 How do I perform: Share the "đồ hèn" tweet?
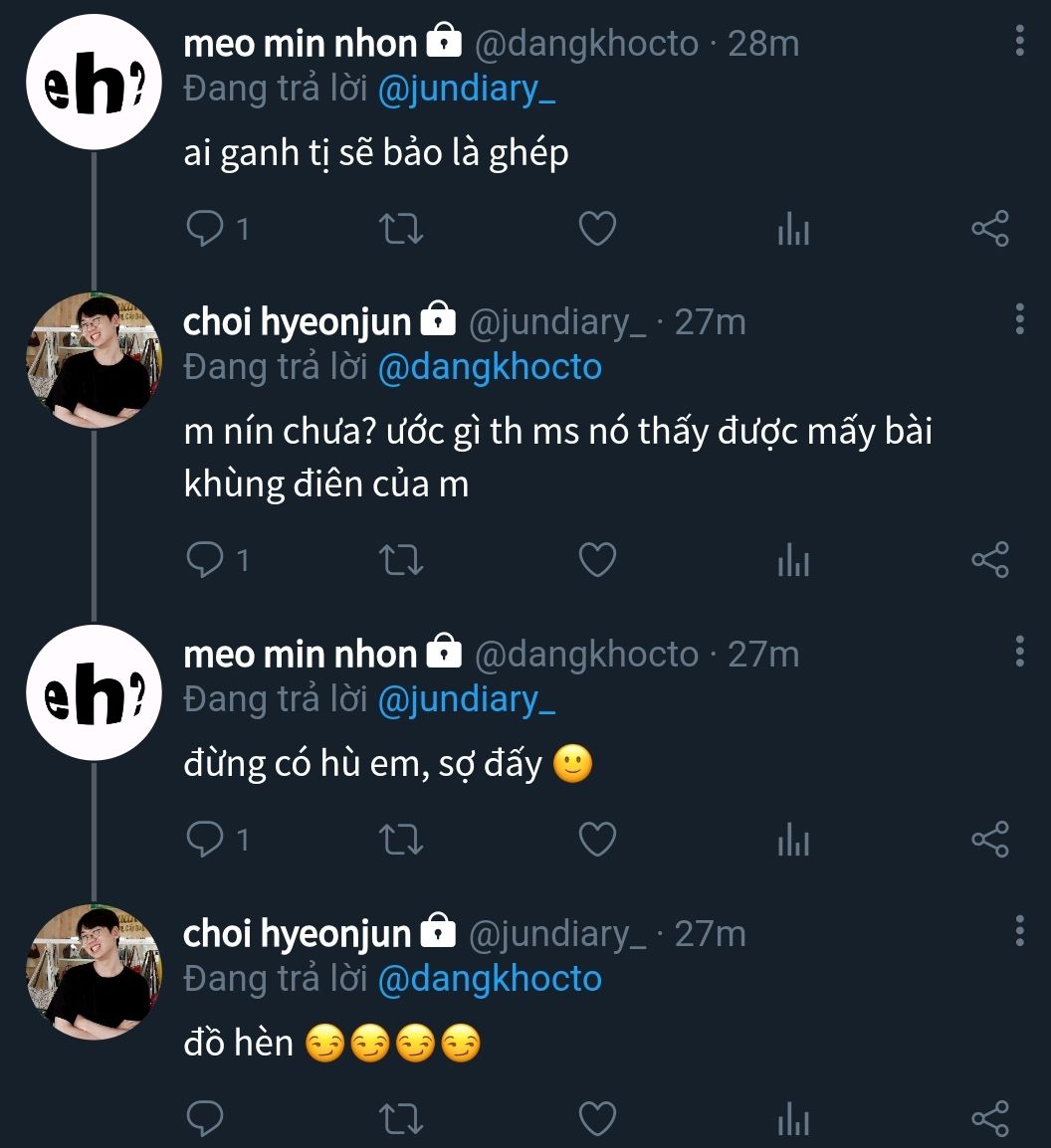coord(989,1120)
